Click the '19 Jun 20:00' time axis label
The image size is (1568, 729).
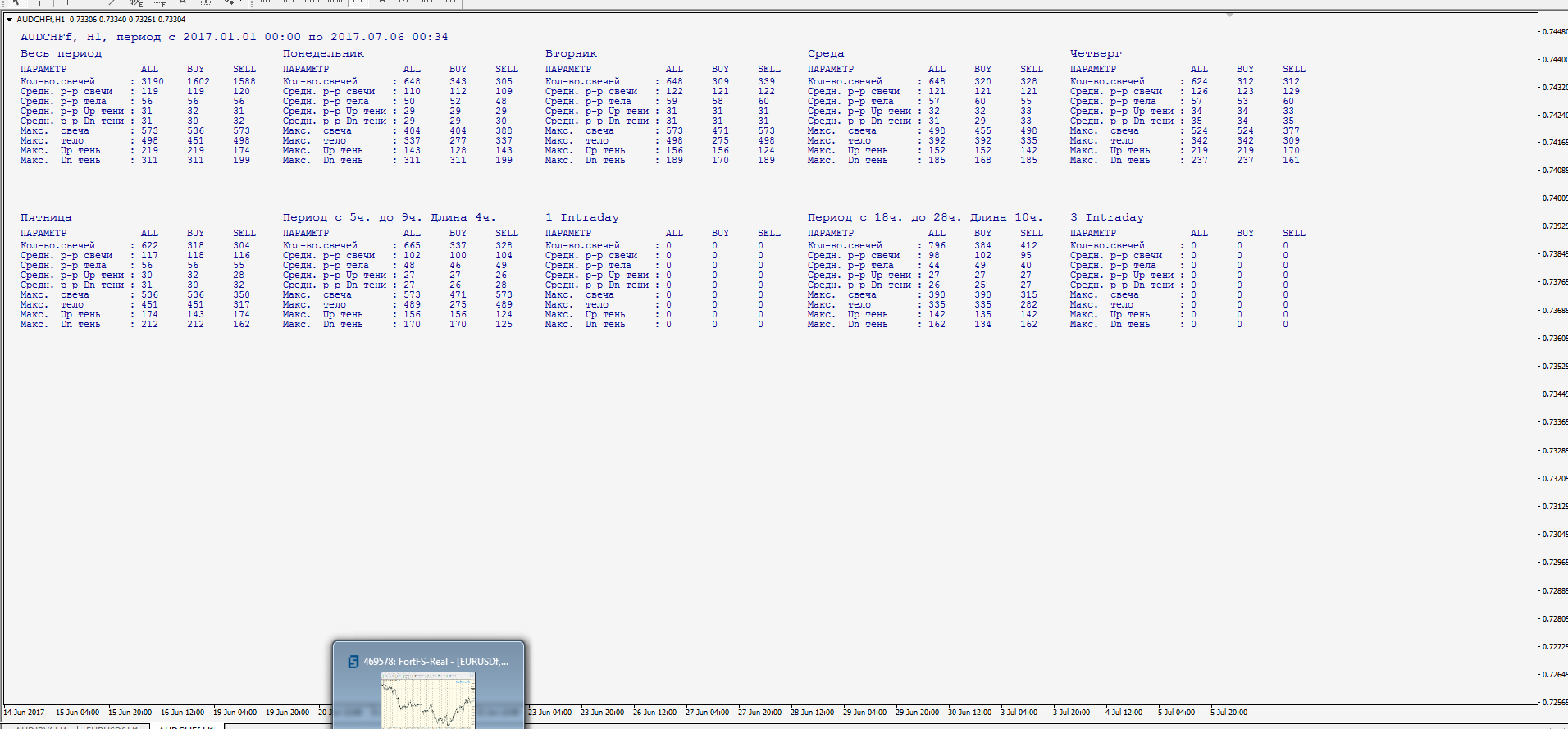(287, 712)
